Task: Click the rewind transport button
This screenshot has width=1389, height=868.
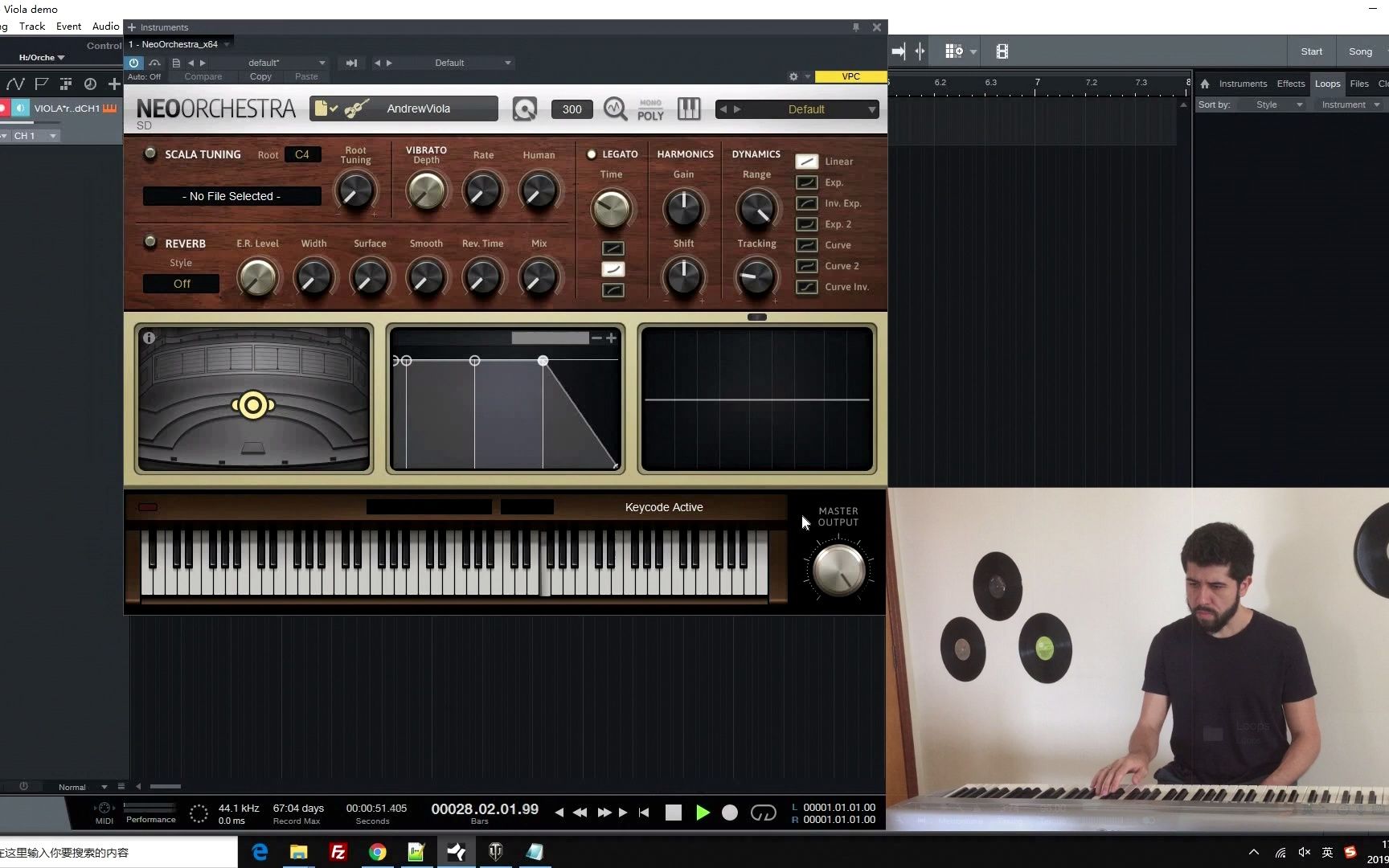Action: pyautogui.click(x=580, y=813)
